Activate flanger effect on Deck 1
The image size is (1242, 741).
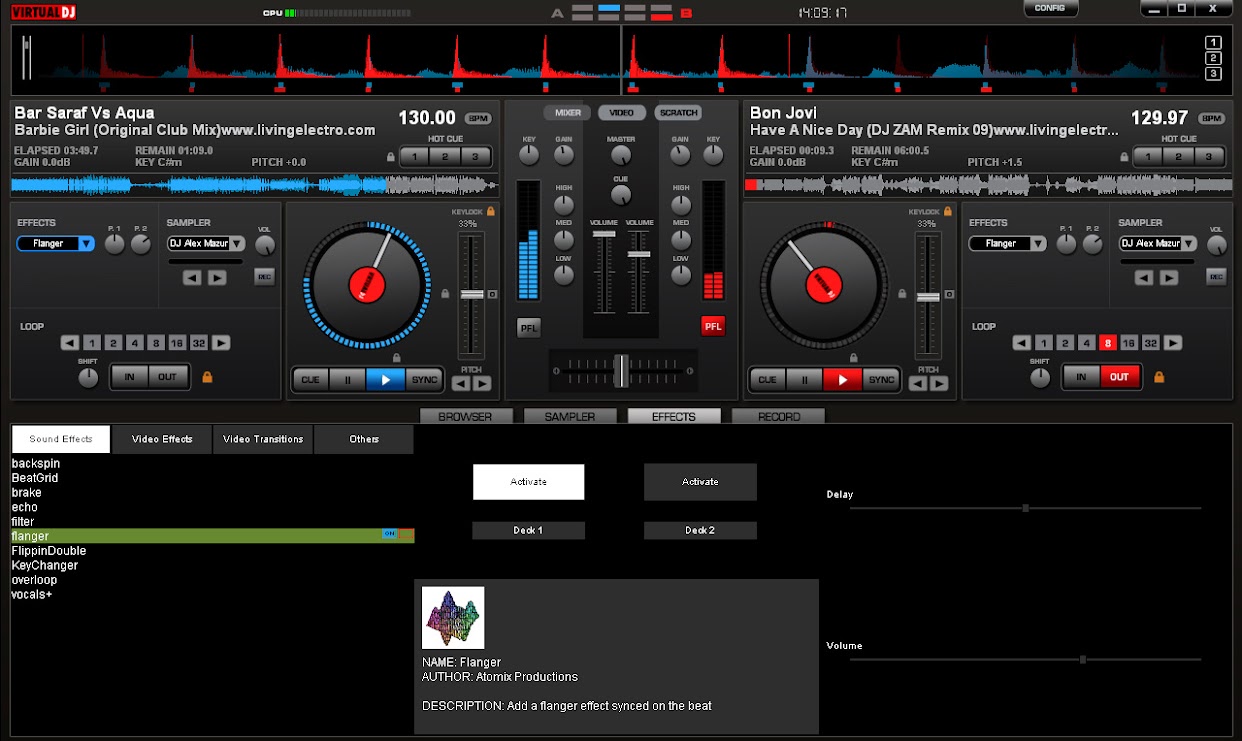click(528, 482)
